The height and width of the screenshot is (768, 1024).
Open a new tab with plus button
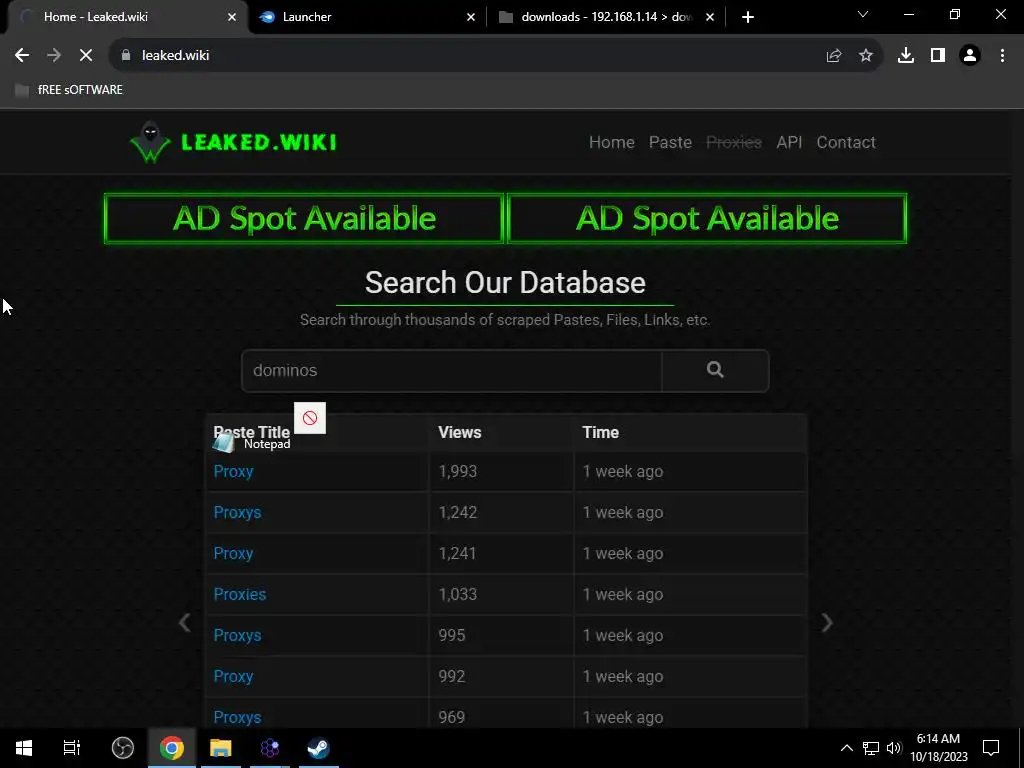[x=748, y=17]
